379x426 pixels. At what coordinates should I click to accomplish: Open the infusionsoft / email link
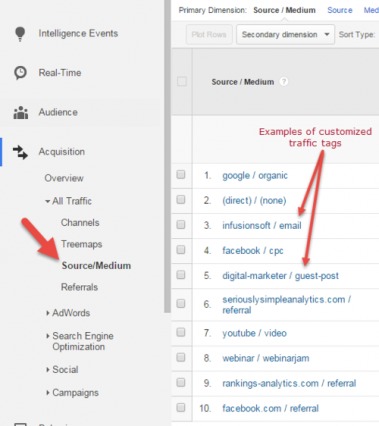pyautogui.click(x=262, y=226)
